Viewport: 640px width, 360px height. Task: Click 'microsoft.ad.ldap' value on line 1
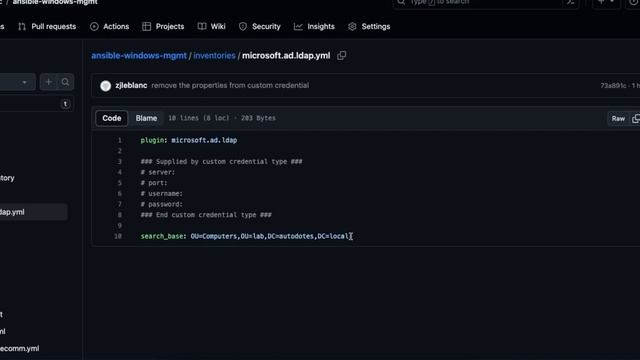[204, 140]
